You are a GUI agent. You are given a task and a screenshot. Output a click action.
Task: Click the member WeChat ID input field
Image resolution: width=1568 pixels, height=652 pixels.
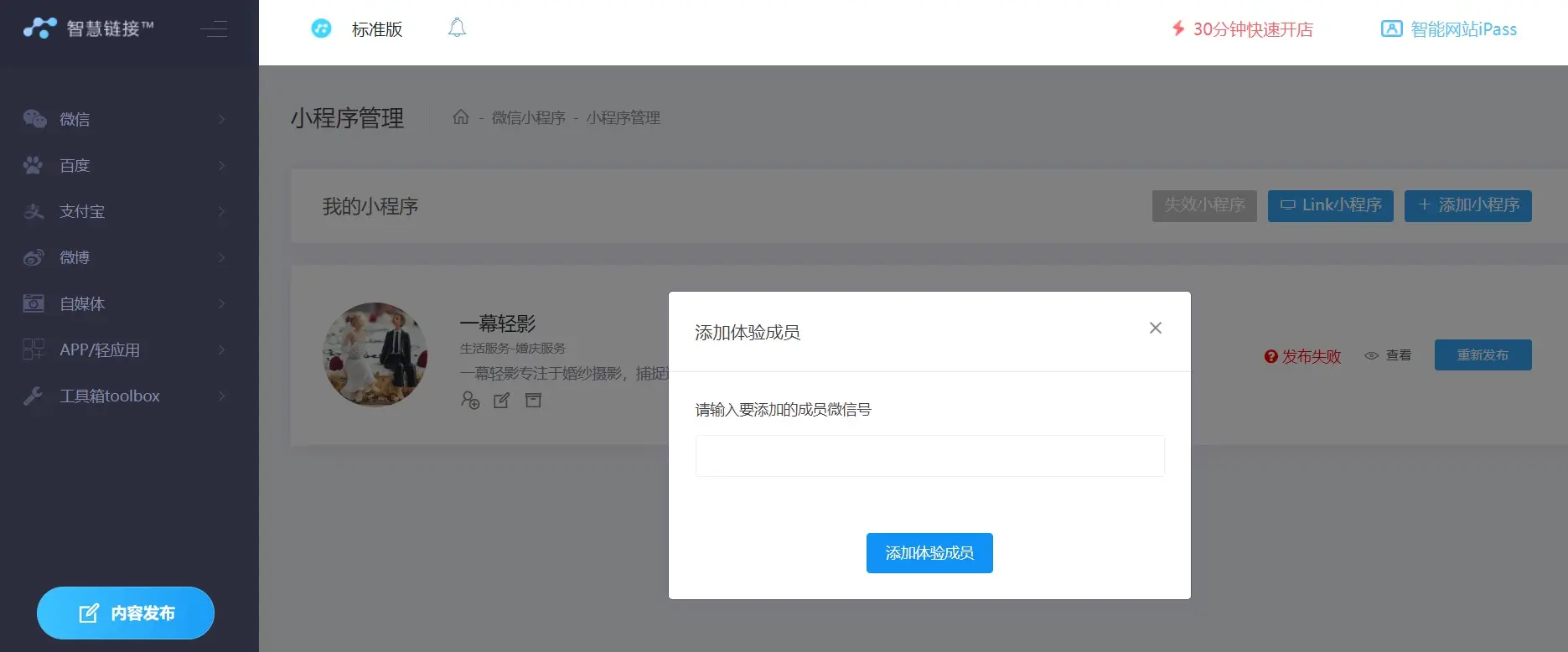coord(929,456)
